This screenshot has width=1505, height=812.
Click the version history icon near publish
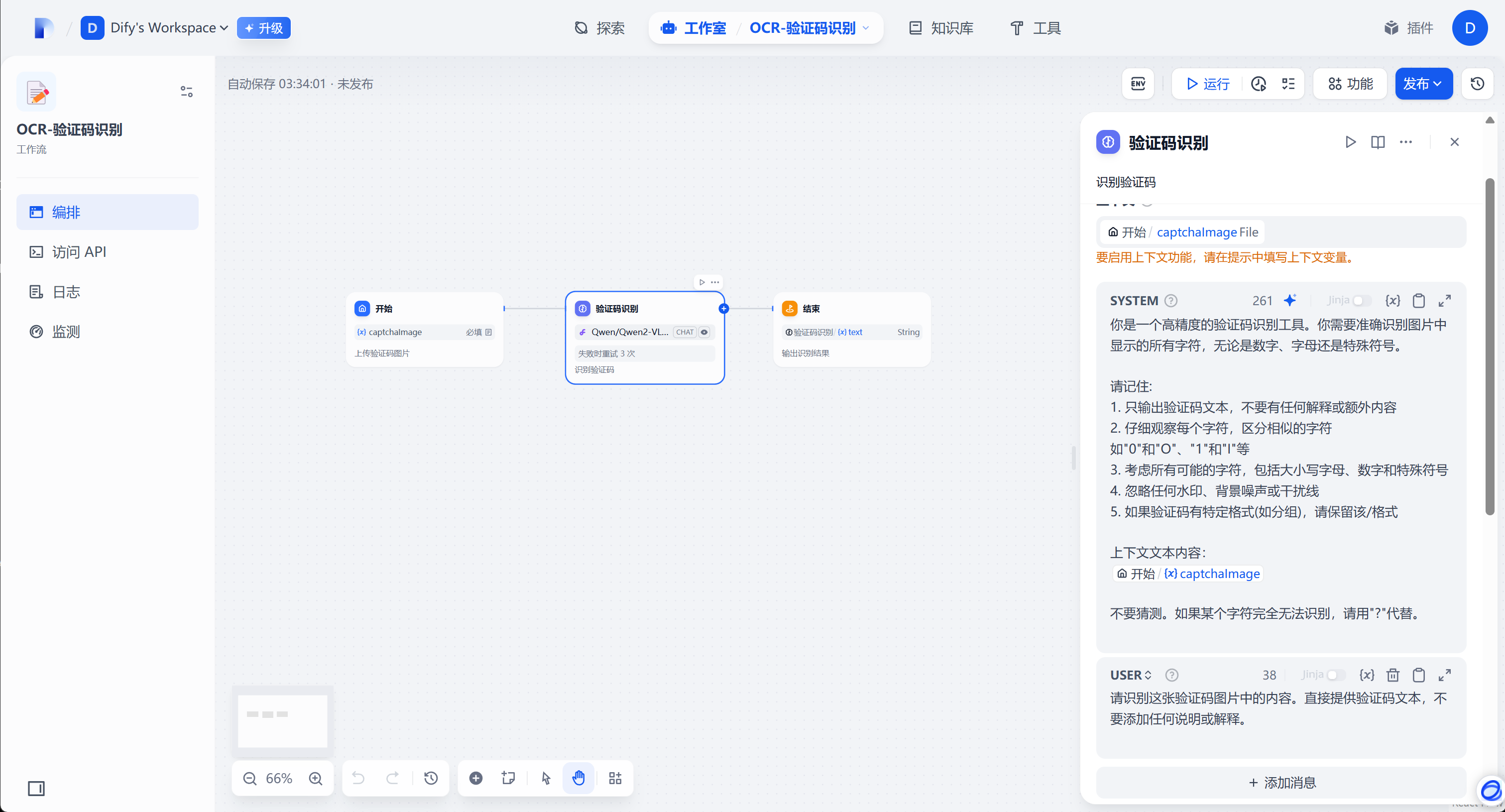[1477, 84]
